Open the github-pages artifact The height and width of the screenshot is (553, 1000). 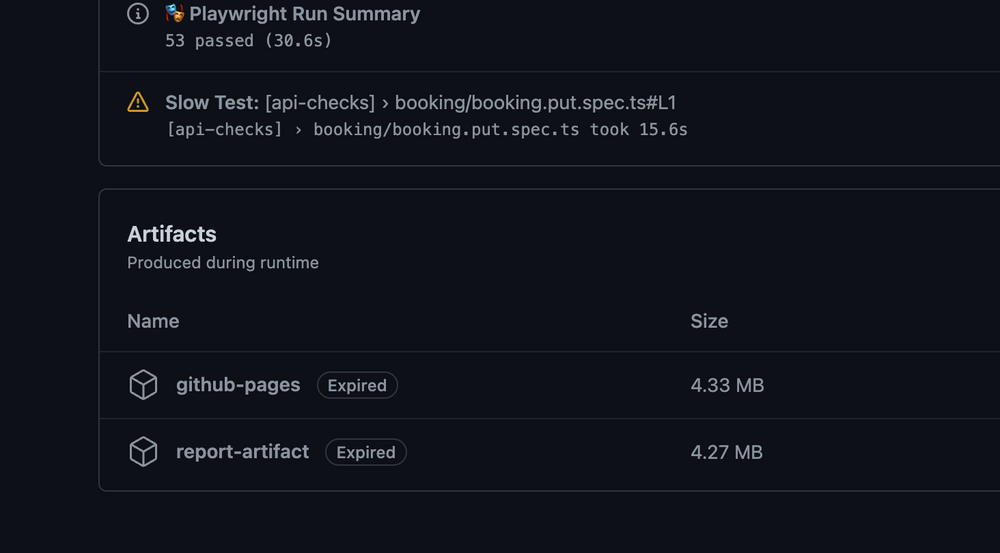point(238,385)
